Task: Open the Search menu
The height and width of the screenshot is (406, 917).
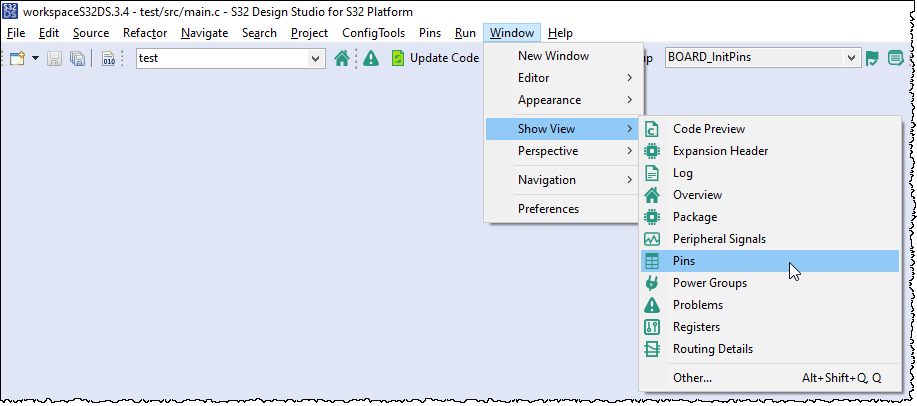Action: point(259,33)
